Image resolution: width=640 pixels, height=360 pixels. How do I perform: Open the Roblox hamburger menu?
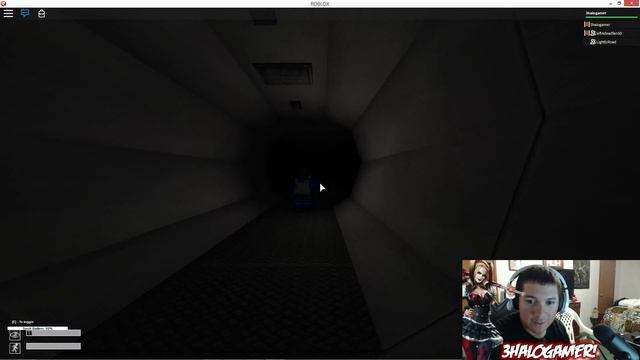[x=8, y=13]
